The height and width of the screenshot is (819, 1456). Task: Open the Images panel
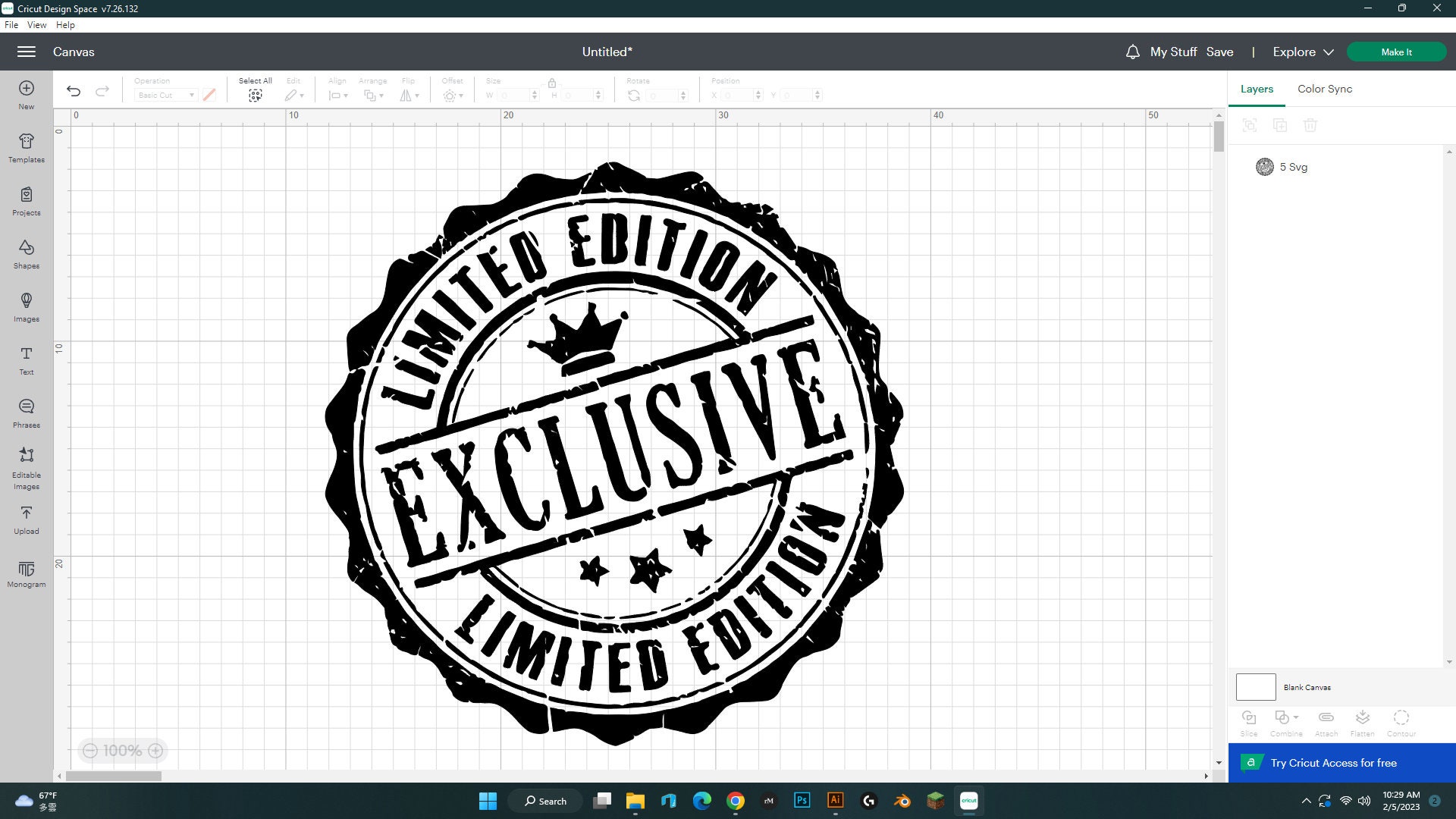[26, 307]
